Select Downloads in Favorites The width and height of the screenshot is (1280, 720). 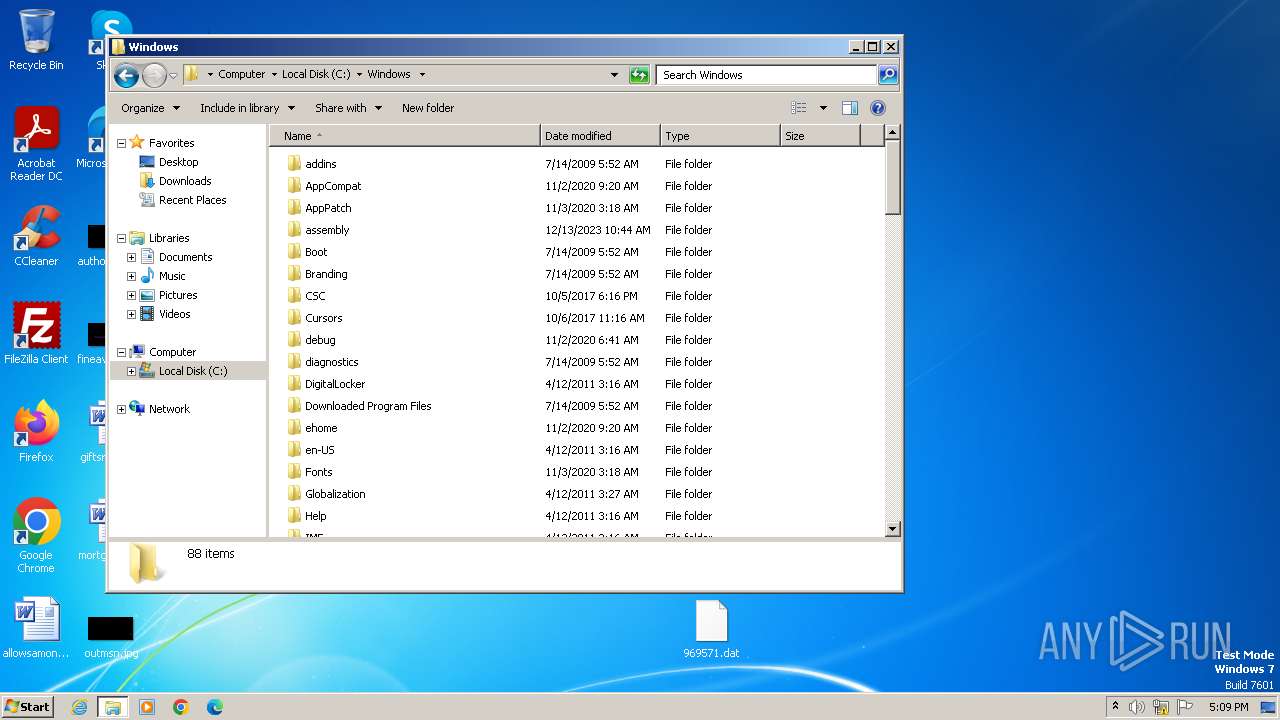pyautogui.click(x=185, y=181)
